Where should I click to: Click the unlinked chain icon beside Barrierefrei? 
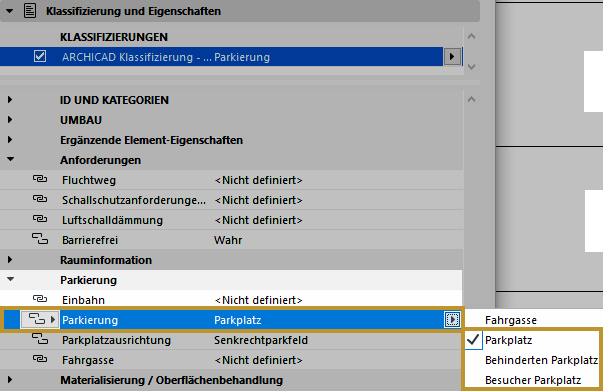(x=40, y=239)
